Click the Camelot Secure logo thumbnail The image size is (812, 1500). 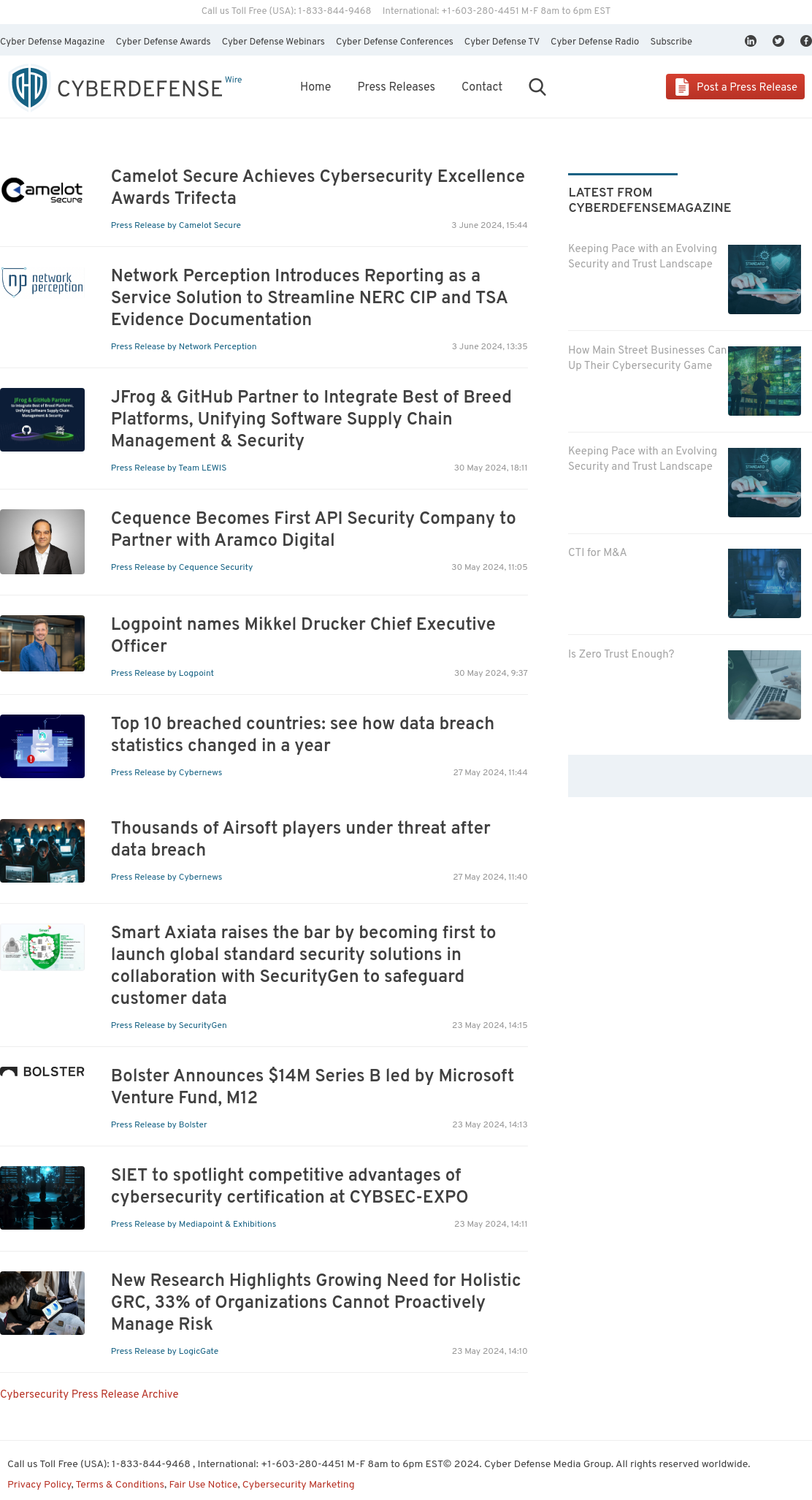coord(42,190)
